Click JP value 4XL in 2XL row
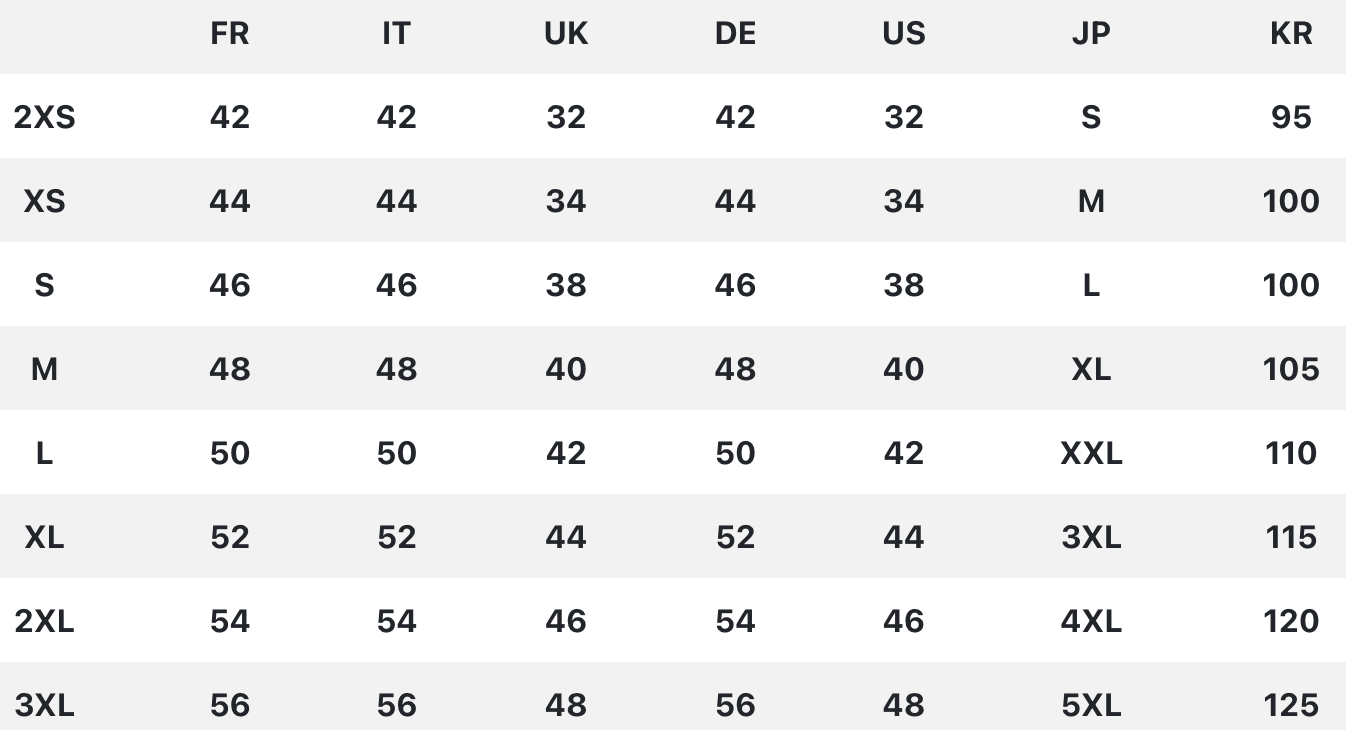This screenshot has width=1346, height=730. pyautogui.click(x=1091, y=622)
